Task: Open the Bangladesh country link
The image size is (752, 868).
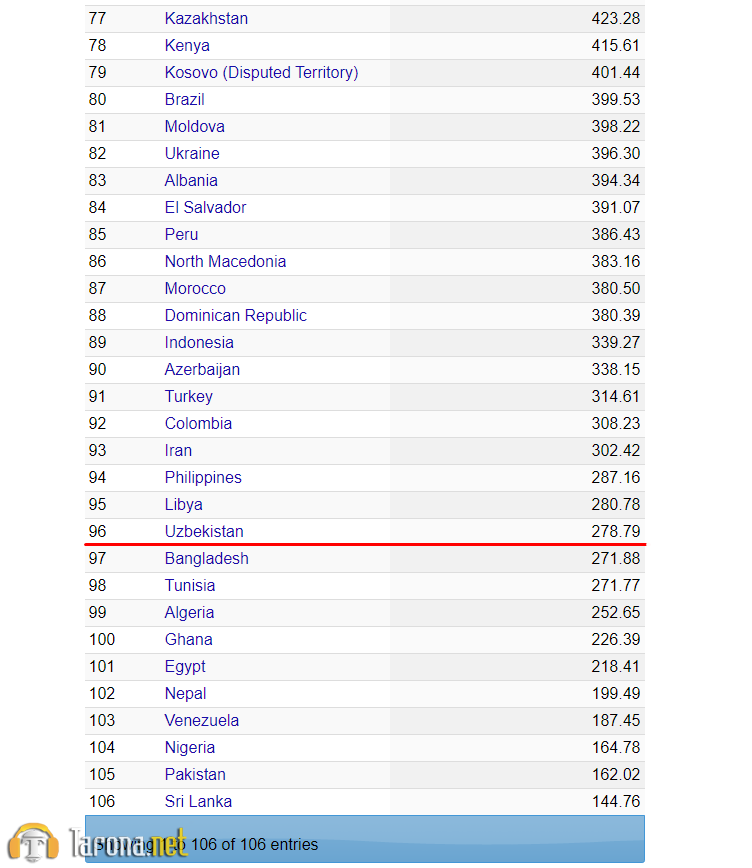Action: pyautogui.click(x=206, y=559)
